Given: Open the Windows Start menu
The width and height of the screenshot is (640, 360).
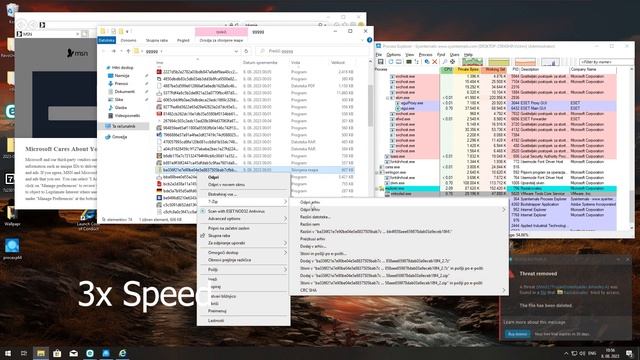Looking at the screenshot, I should click(x=8, y=353).
